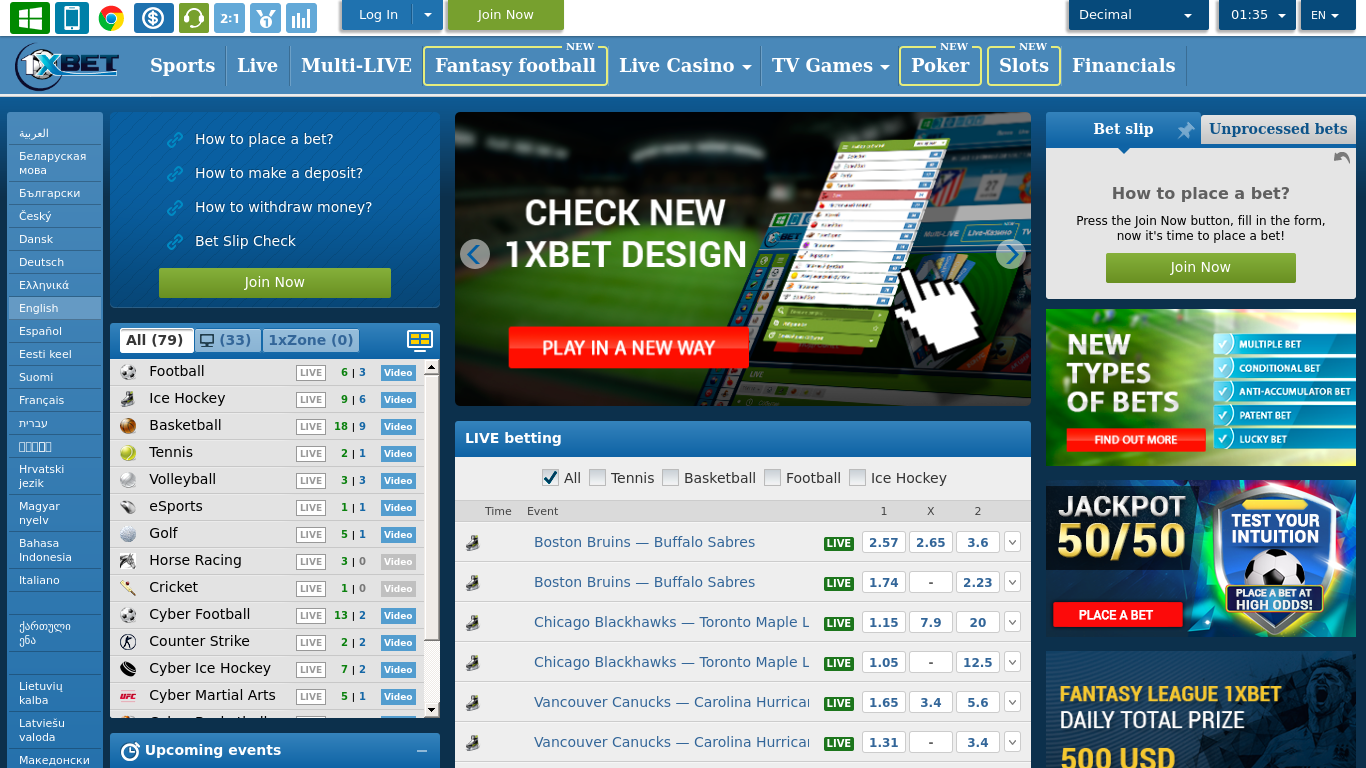Pin the bet slip with pushpin icon
Screen dimensions: 1366x768
click(x=1186, y=130)
